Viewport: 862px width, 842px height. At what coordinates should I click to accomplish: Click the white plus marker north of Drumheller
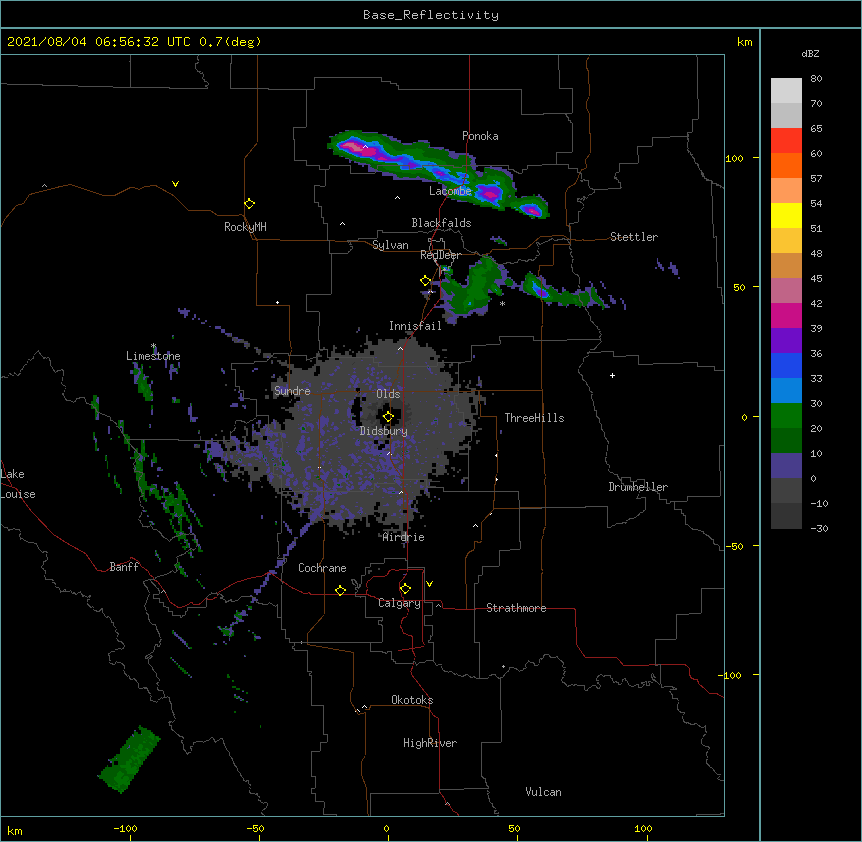point(612,375)
